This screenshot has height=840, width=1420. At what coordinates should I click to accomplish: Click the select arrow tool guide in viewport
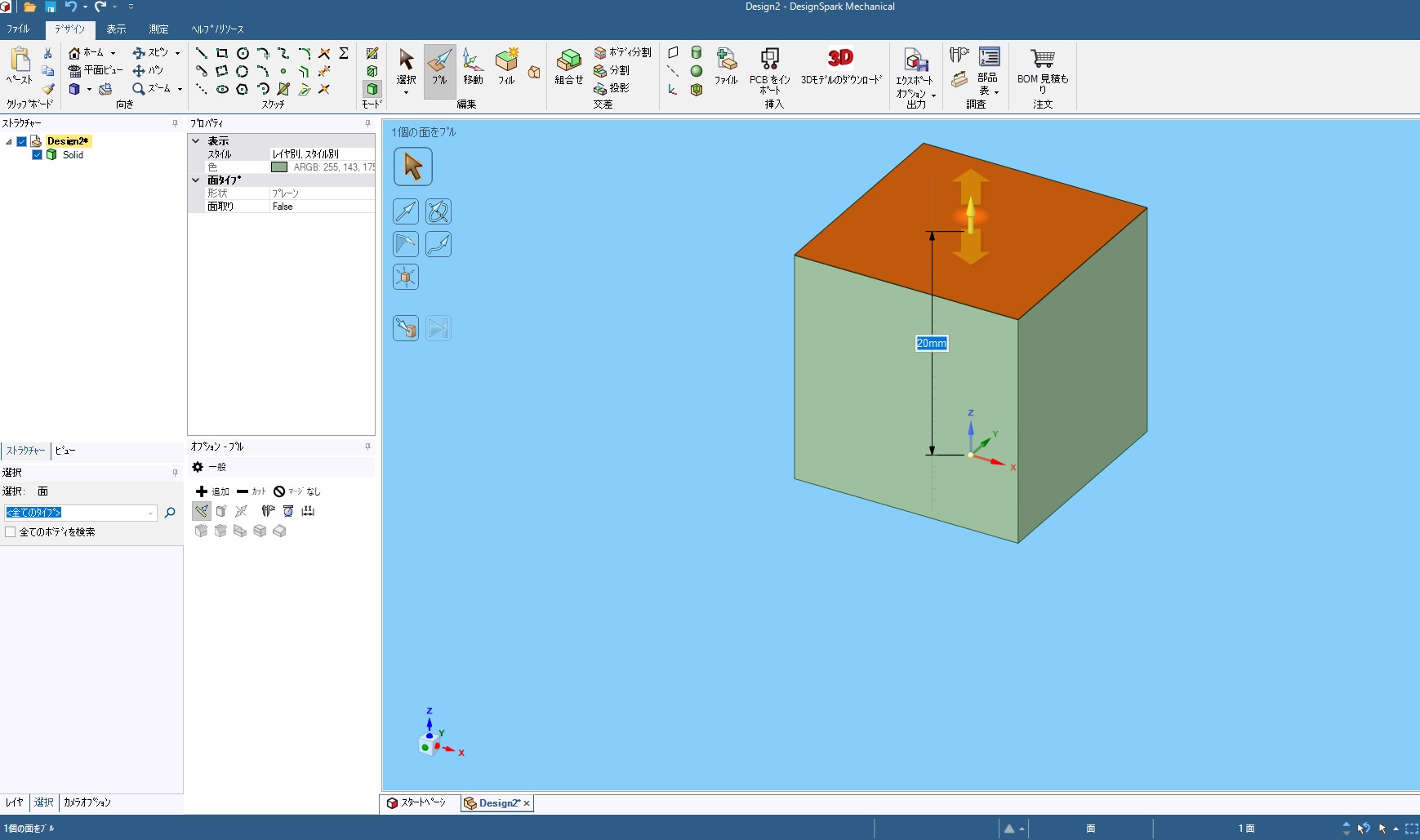tap(412, 167)
